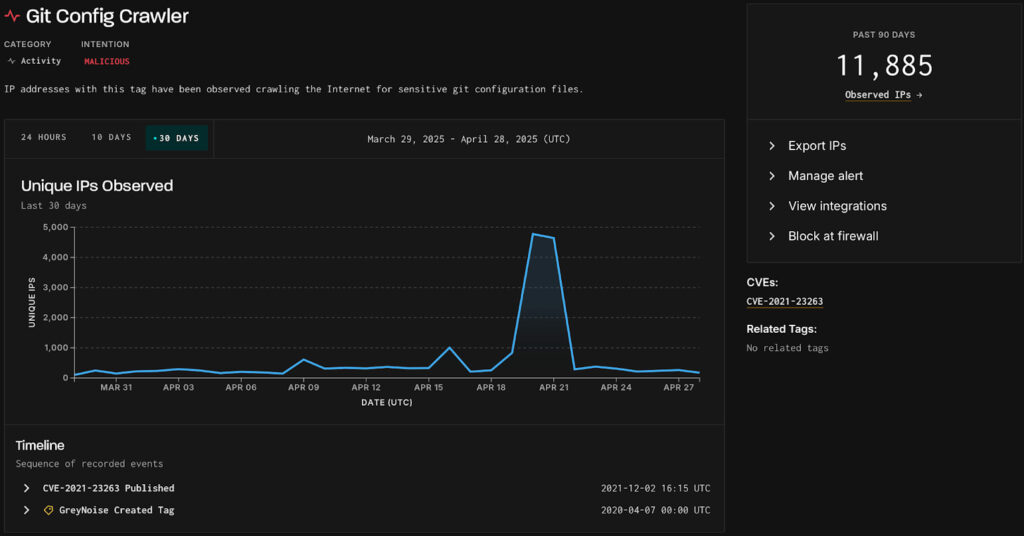Click the chevron icon beside Block at firewall

772,236
